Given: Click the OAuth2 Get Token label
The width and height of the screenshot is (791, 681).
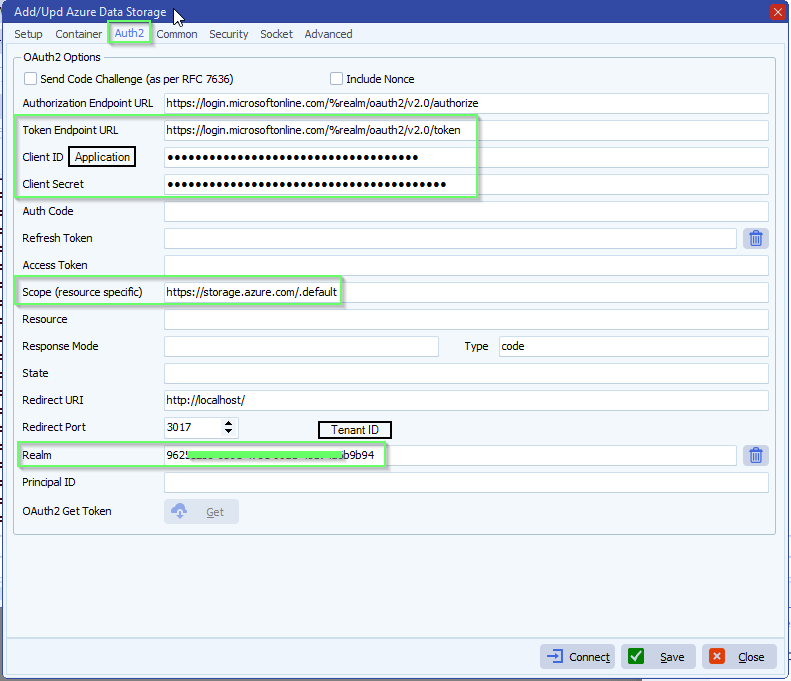Looking at the screenshot, I should [67, 511].
